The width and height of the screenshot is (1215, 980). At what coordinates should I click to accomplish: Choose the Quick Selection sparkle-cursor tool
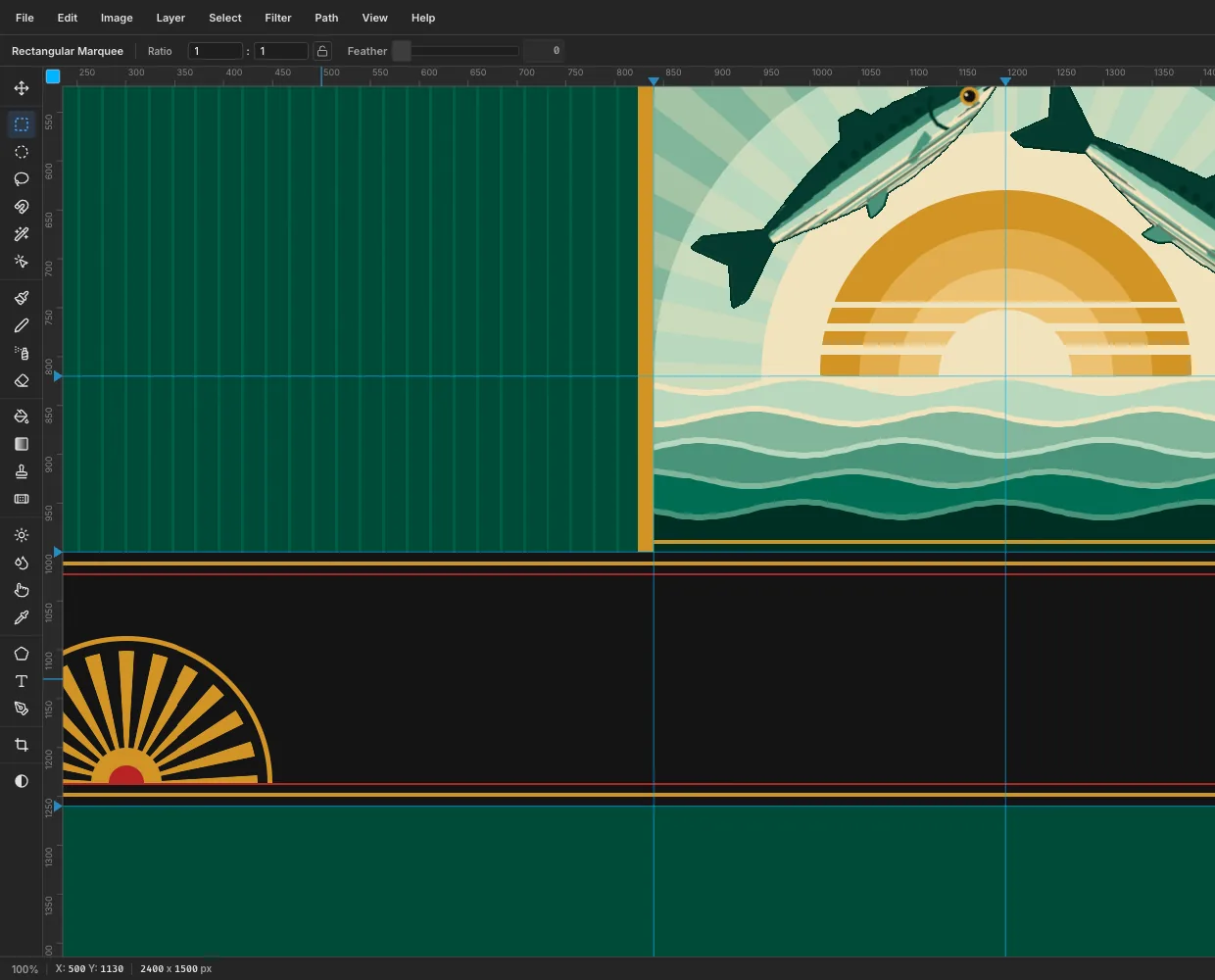(x=22, y=262)
